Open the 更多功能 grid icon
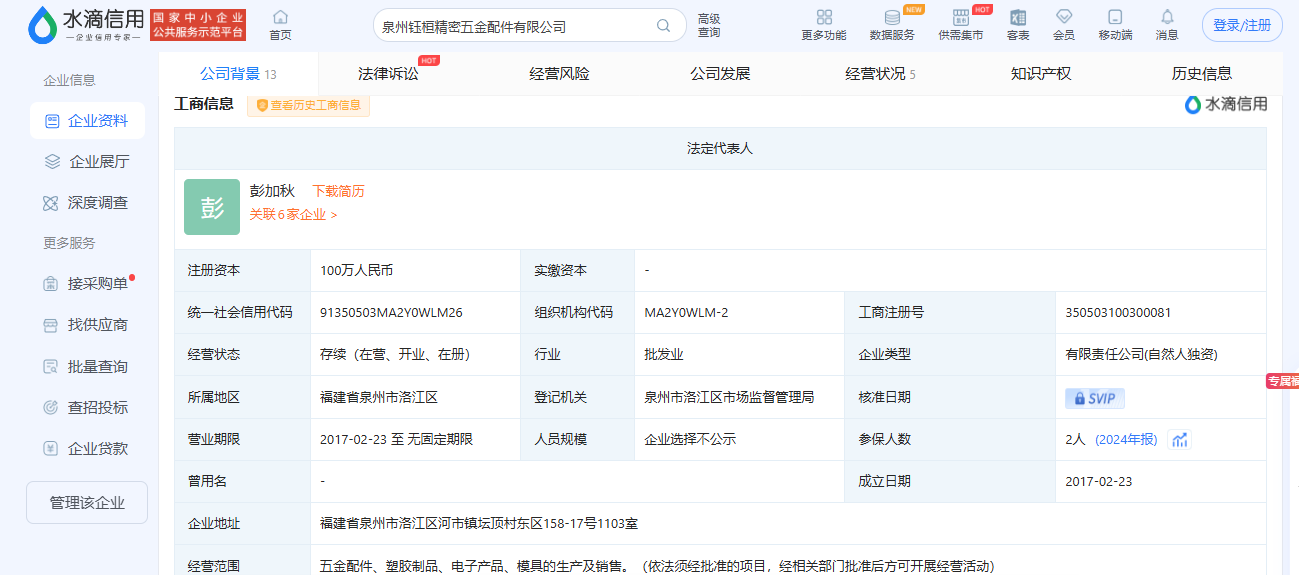 pos(824,18)
